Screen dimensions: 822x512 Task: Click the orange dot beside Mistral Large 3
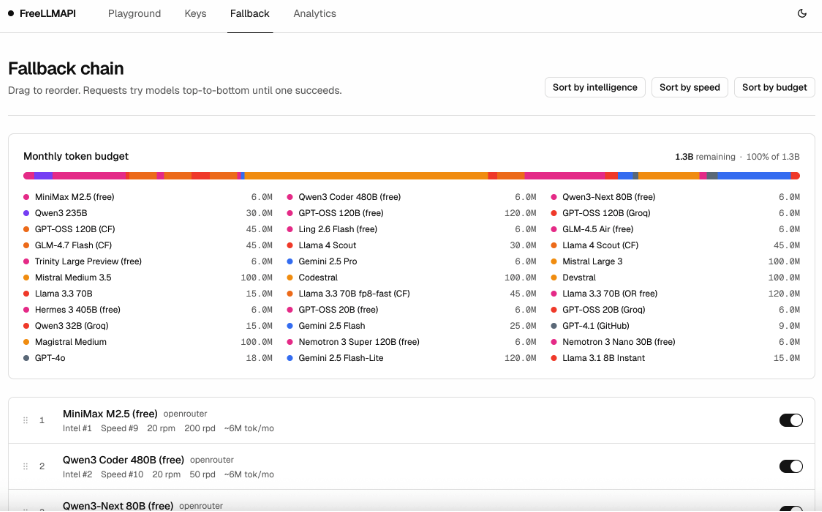click(554, 262)
